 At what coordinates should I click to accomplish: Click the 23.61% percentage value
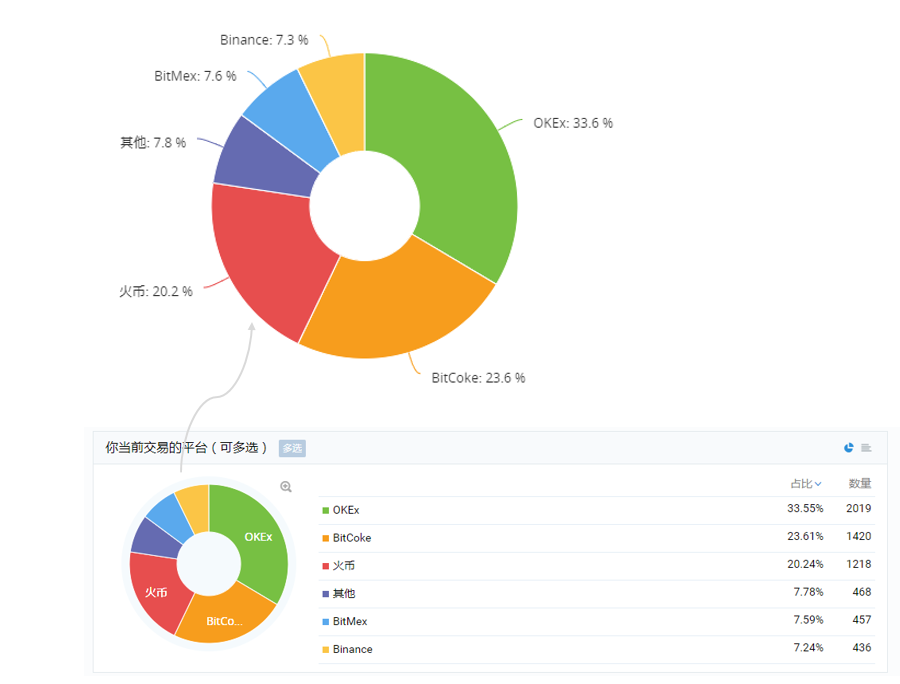pyautogui.click(x=805, y=536)
